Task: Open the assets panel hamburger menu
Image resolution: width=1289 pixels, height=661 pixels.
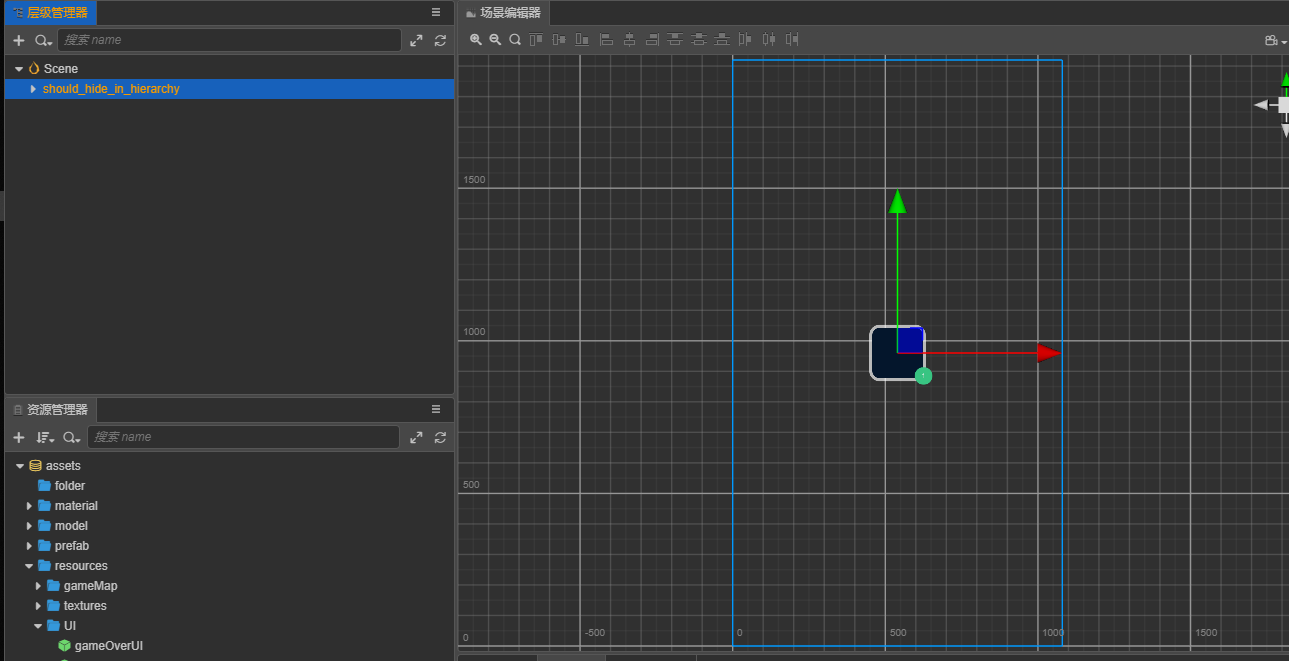Action: point(436,409)
